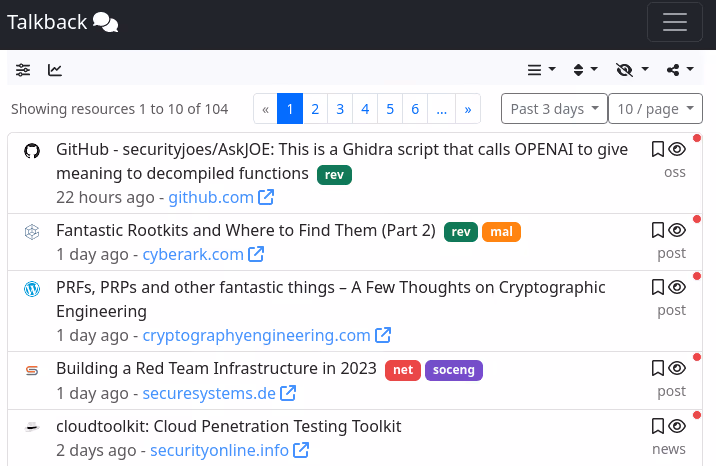
Task: Select page 1 in pagination
Action: point(290,109)
